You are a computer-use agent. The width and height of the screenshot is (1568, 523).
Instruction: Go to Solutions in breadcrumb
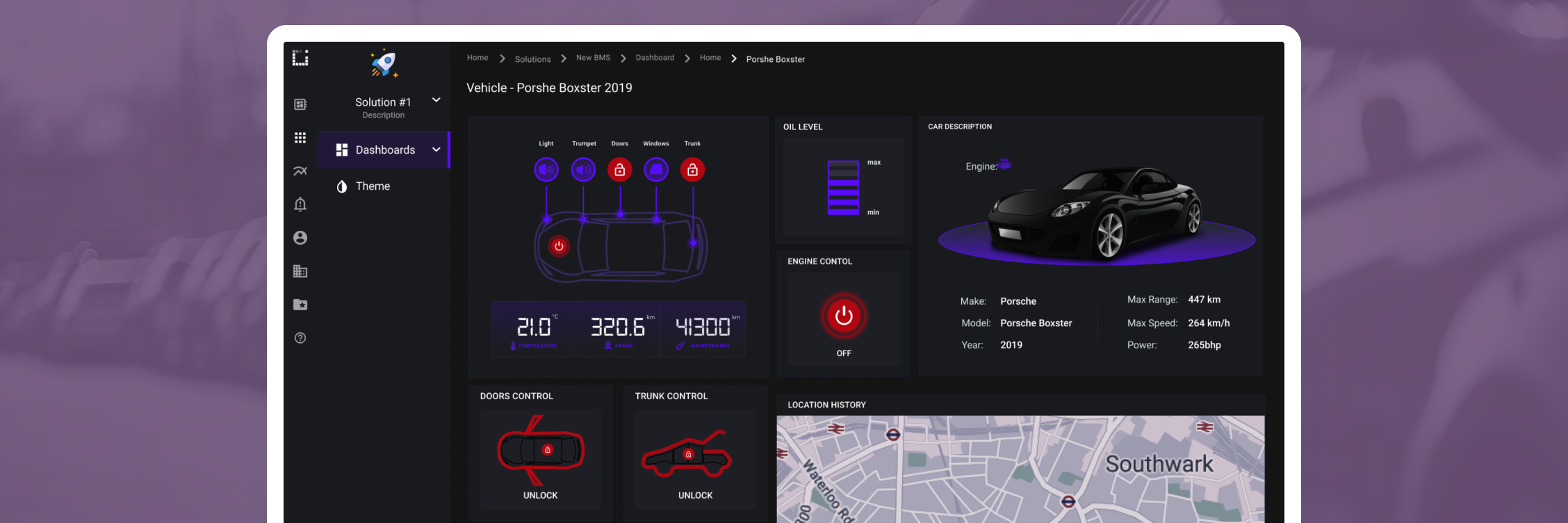coord(532,59)
